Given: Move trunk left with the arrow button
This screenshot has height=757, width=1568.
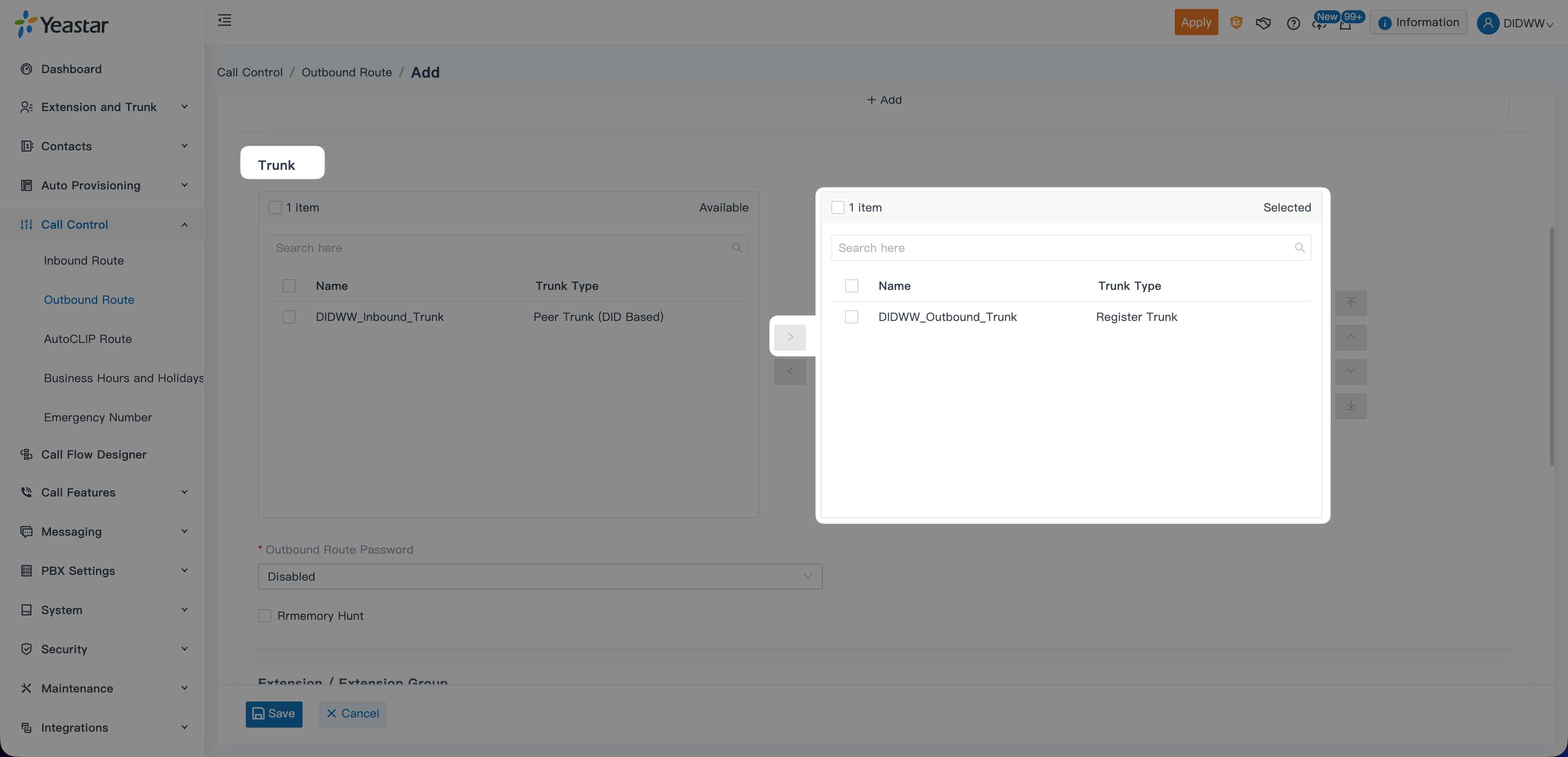Looking at the screenshot, I should 789,371.
